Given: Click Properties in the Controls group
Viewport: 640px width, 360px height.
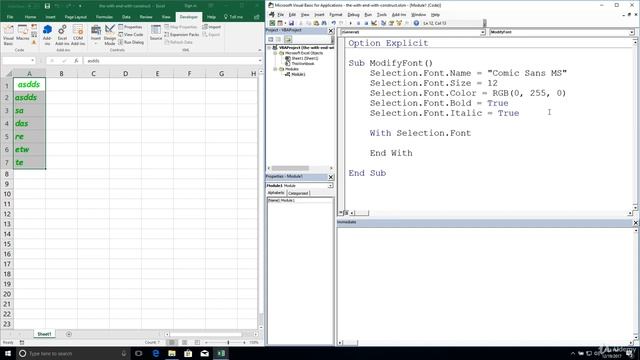Looking at the screenshot, I should (130, 27).
